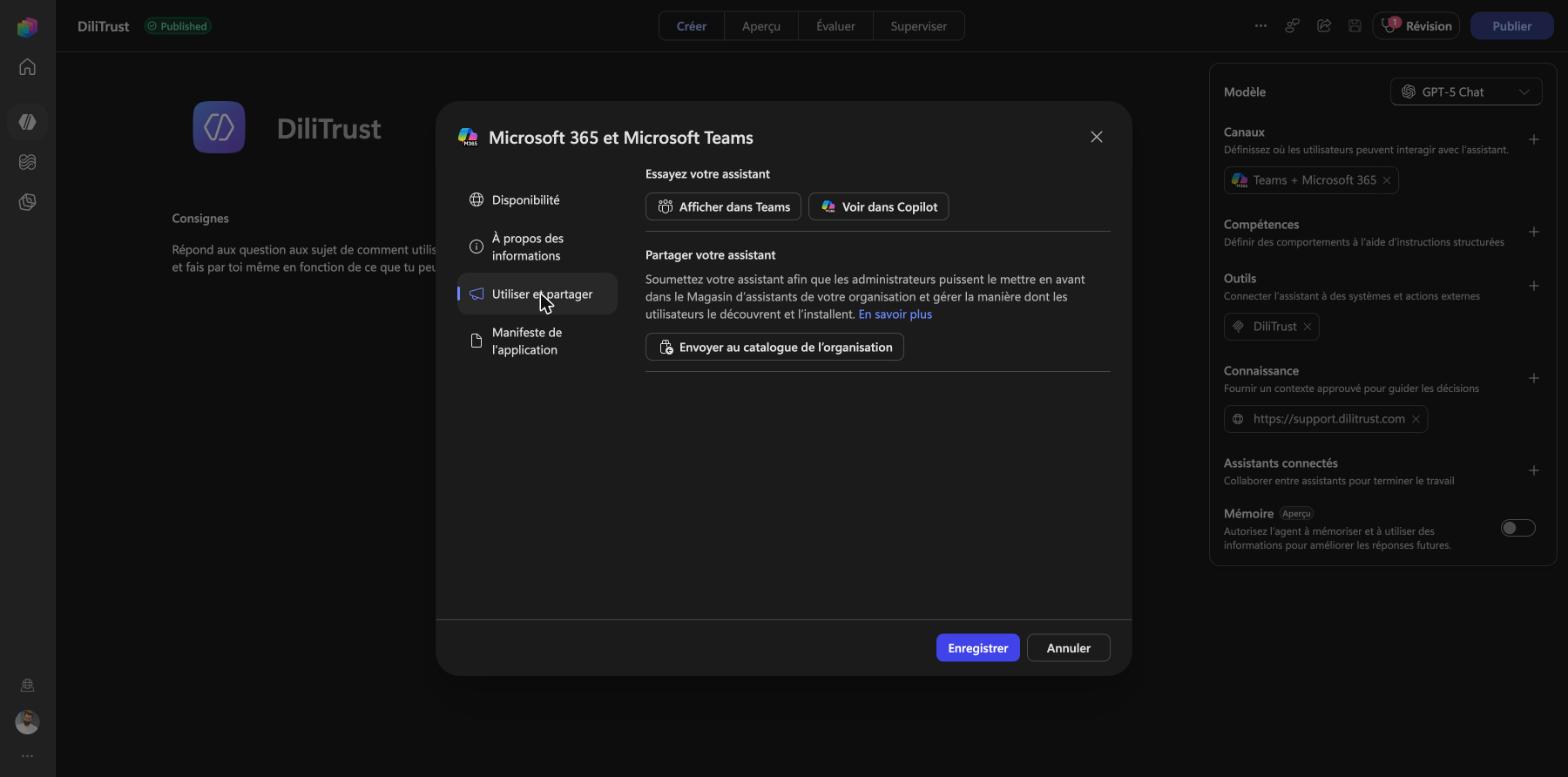Remove the DiliTrust tool chip
Image resolution: width=1568 pixels, height=777 pixels.
[x=1307, y=327]
